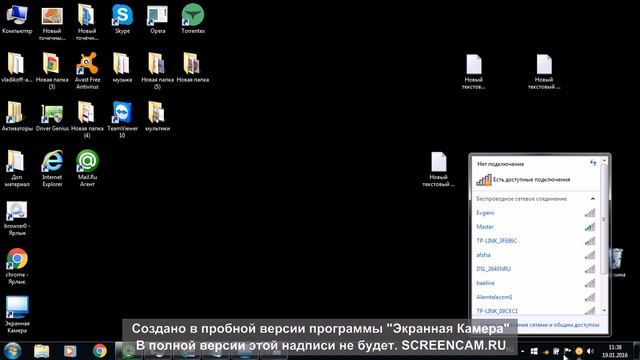Select the TeamViewer 10 shortcut
640x360 pixels.
coord(122,119)
